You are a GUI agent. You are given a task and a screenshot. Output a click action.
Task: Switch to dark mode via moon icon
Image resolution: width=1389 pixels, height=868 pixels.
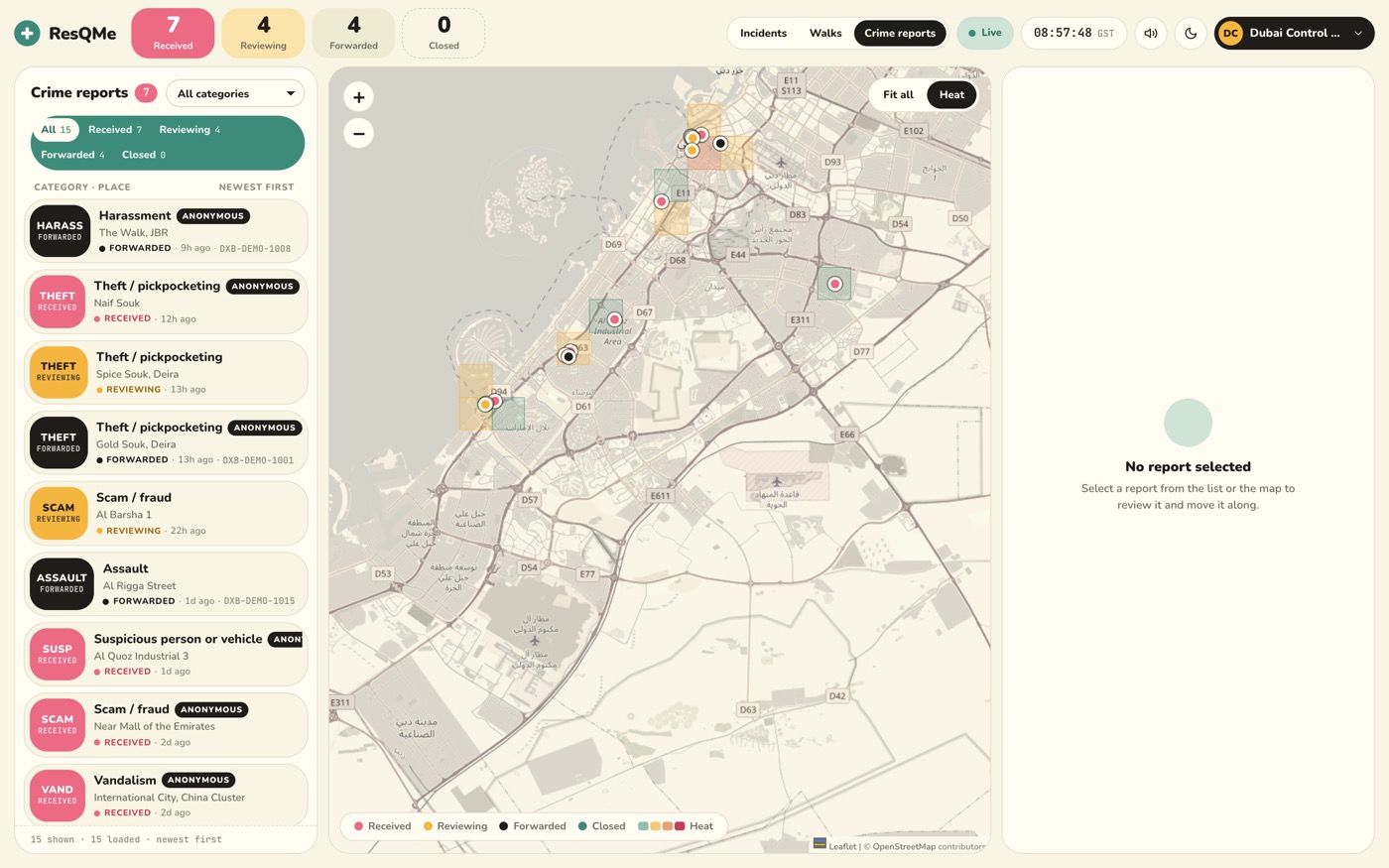click(x=1191, y=33)
